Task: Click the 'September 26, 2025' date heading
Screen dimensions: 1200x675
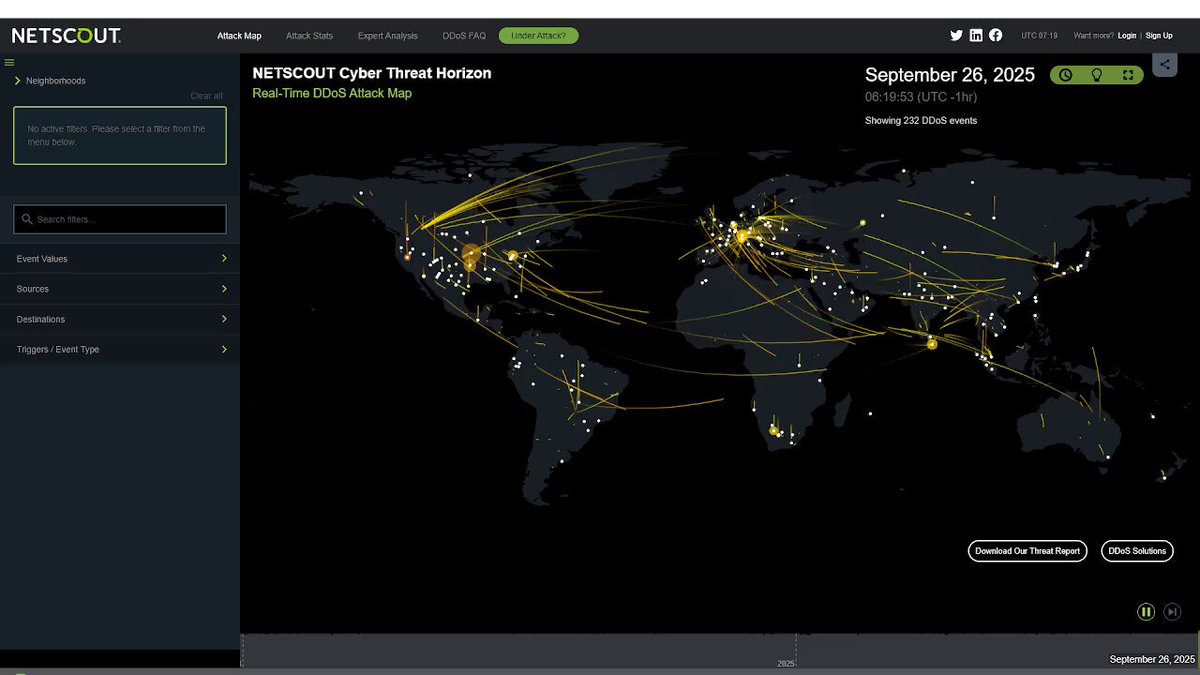Action: [x=950, y=75]
